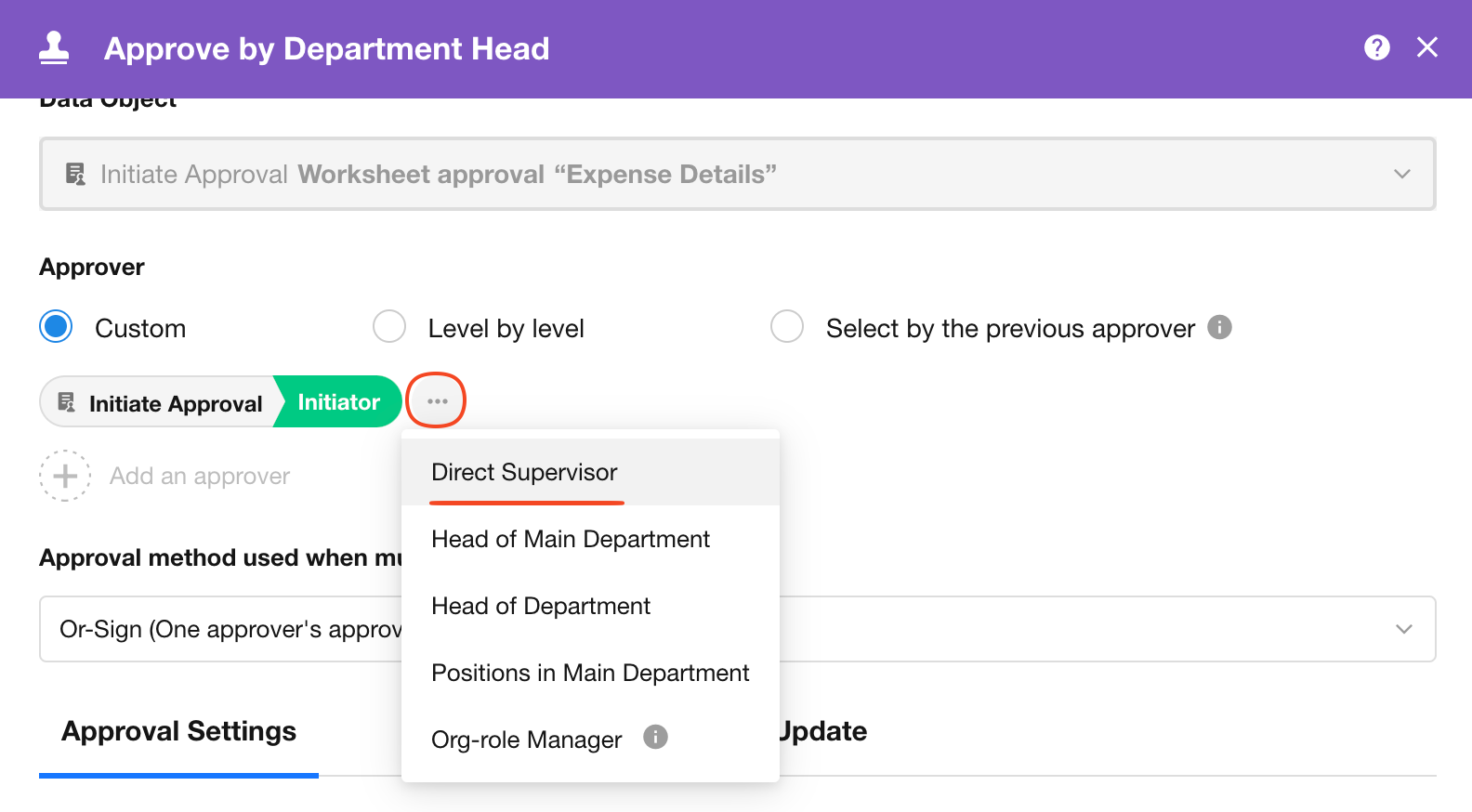Pick Head of Department from list
This screenshot has height=812, width=1472.
pos(540,606)
